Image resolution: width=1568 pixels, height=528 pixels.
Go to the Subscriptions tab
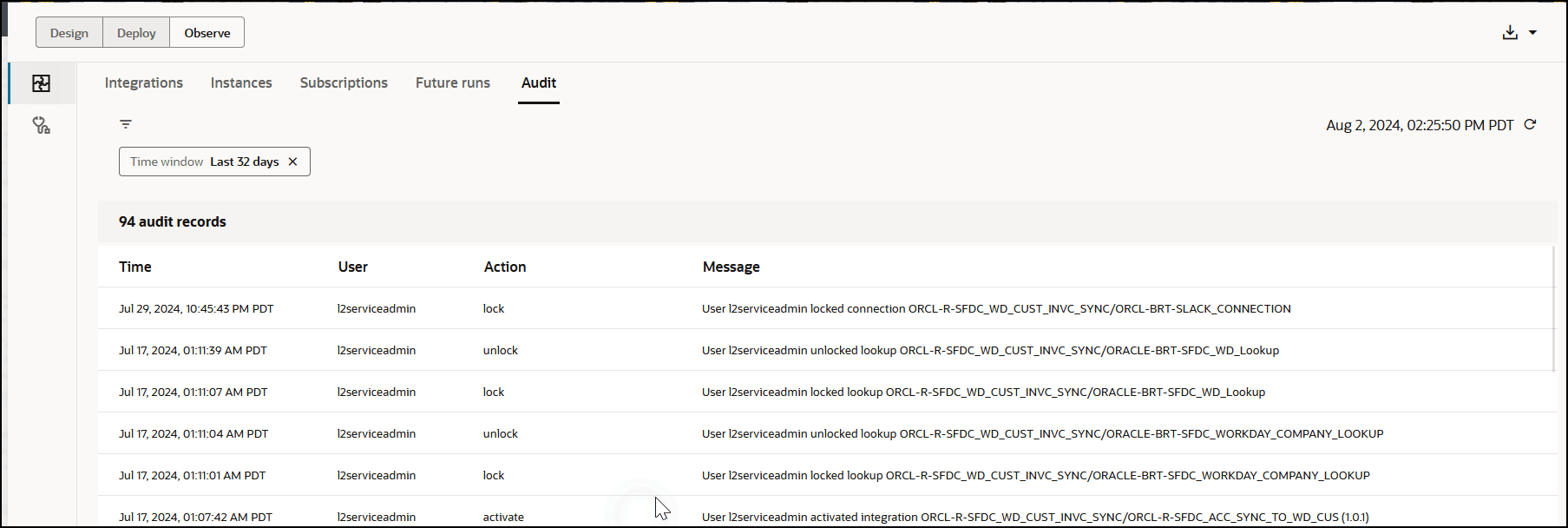coord(344,82)
